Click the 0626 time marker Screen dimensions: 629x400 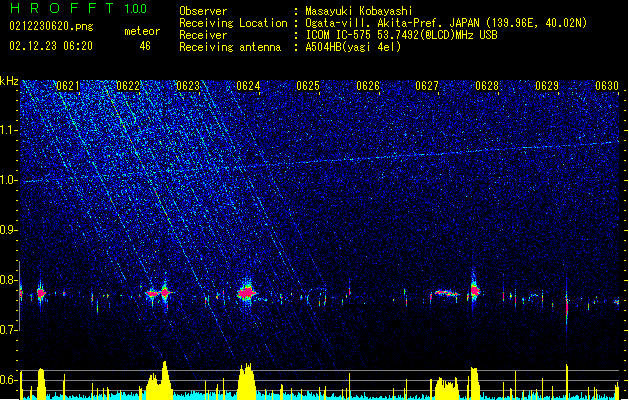[368, 86]
